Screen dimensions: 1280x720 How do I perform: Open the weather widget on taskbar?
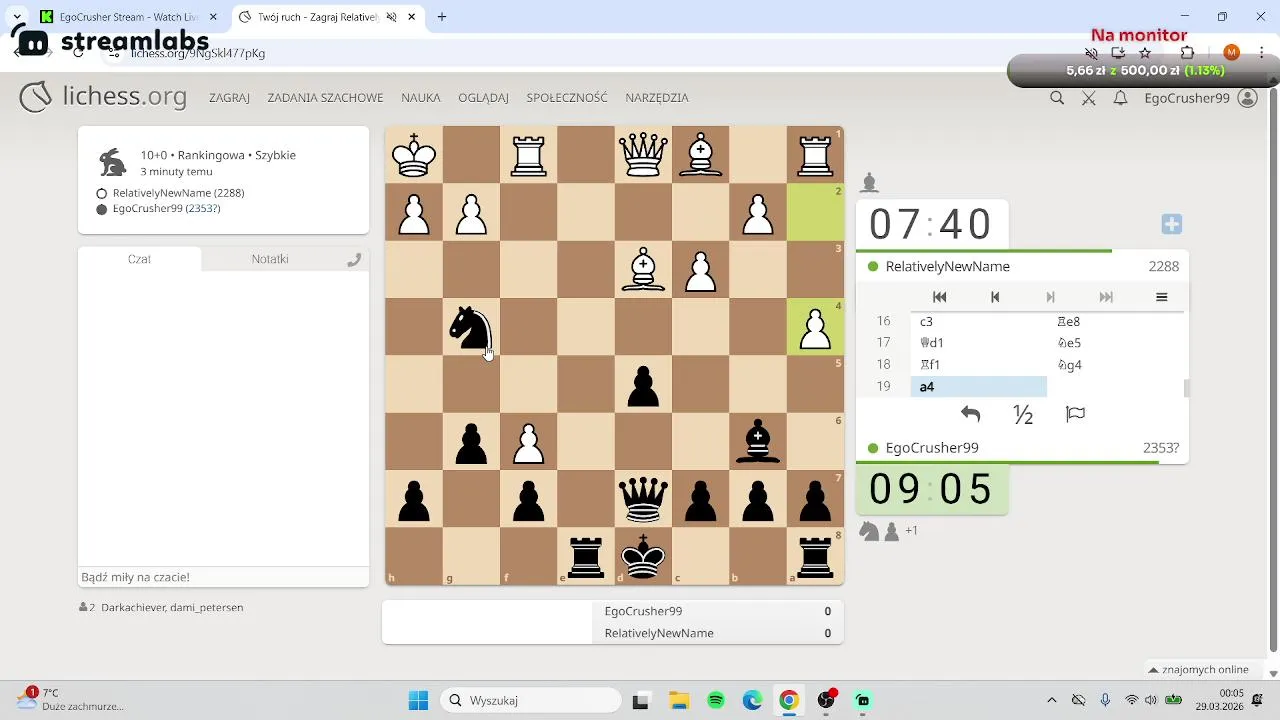click(70, 699)
